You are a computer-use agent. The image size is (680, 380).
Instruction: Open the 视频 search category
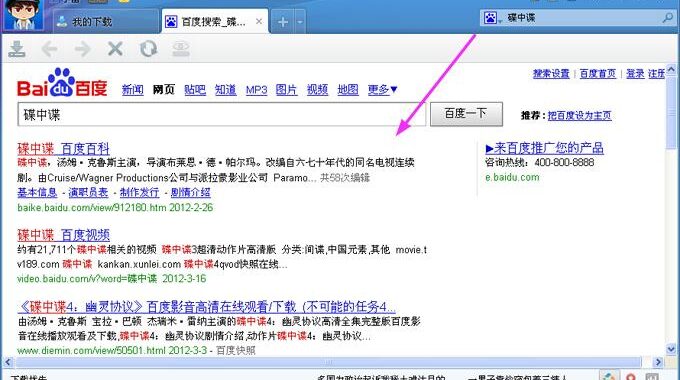click(317, 90)
